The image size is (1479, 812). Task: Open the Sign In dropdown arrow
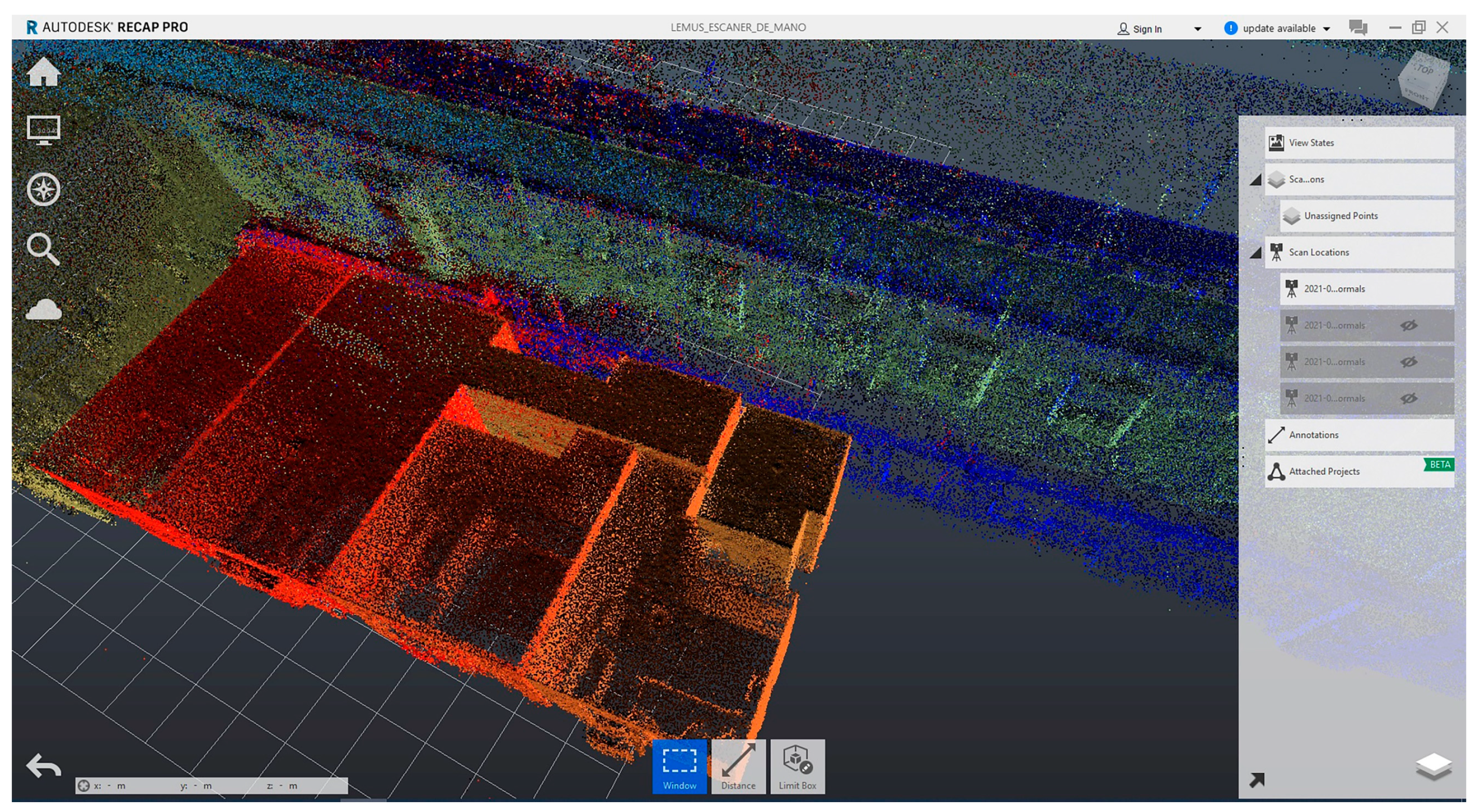pyautogui.click(x=1197, y=29)
